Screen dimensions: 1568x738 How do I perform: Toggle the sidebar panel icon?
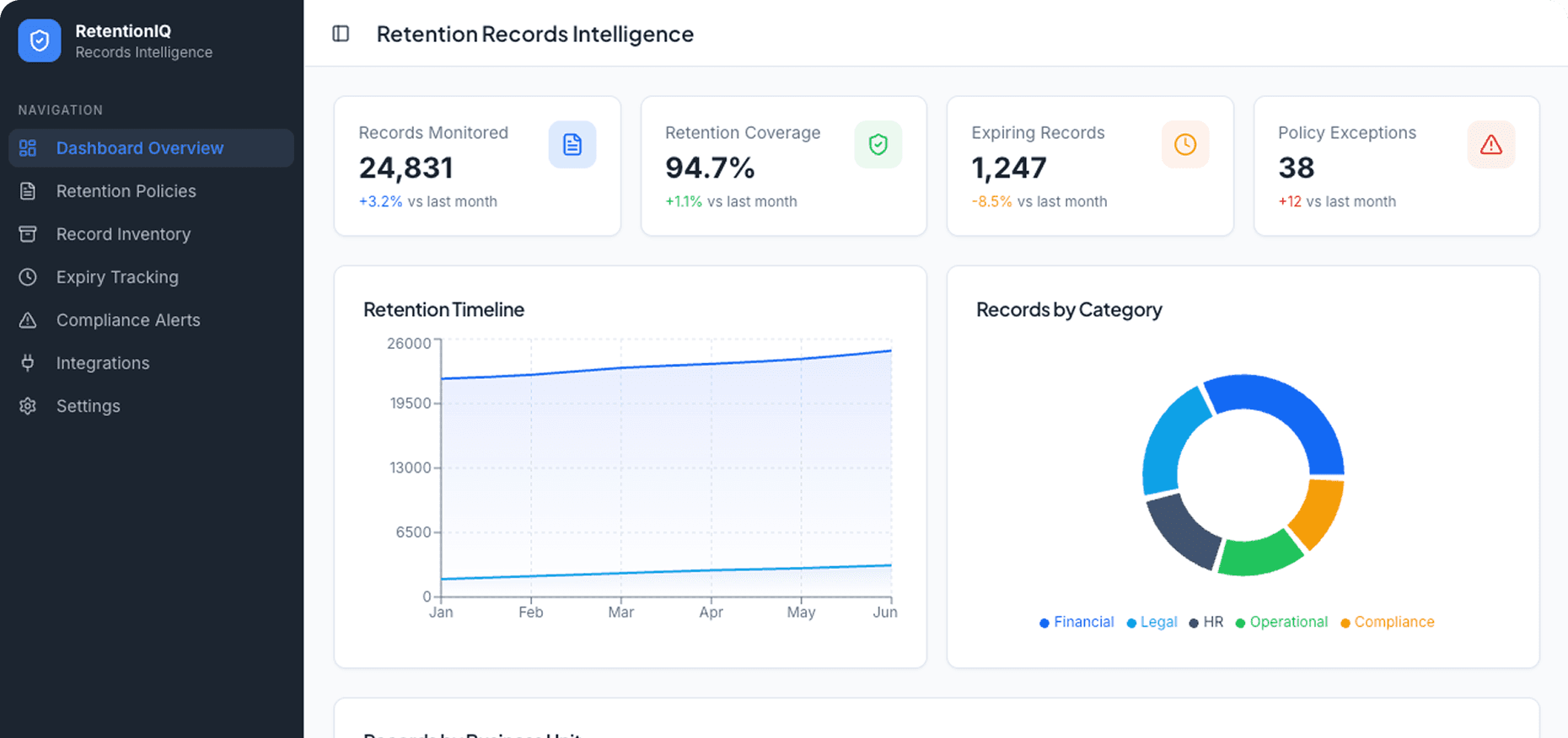[x=341, y=34]
